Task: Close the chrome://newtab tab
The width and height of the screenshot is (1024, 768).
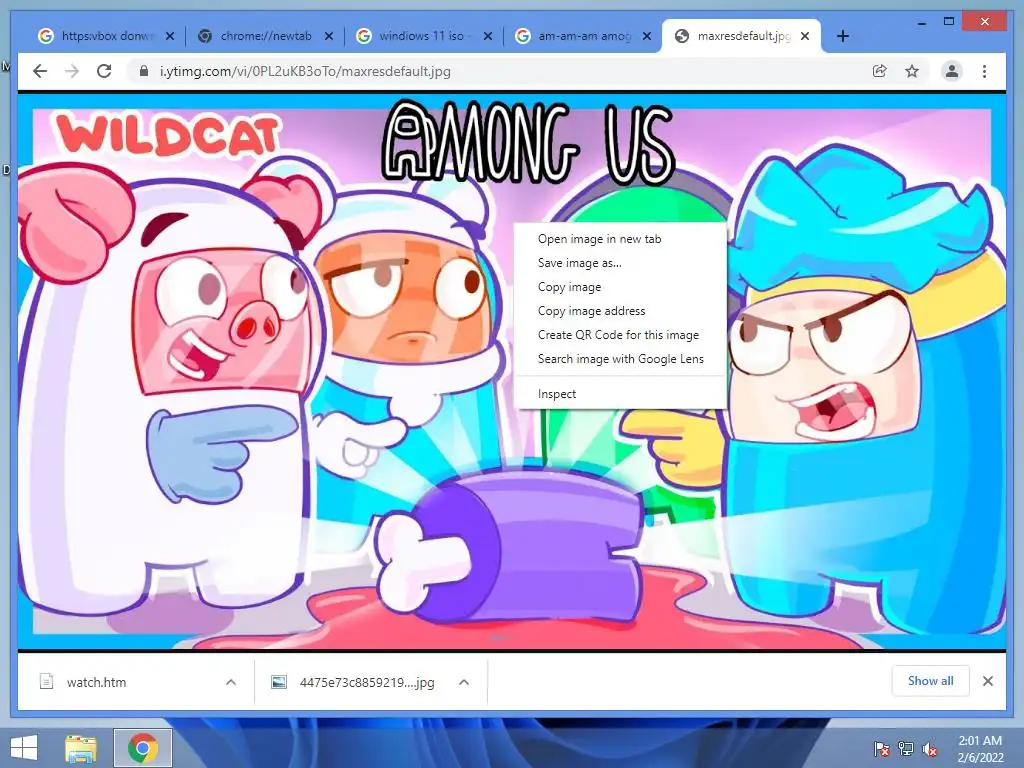Action: pos(329,36)
